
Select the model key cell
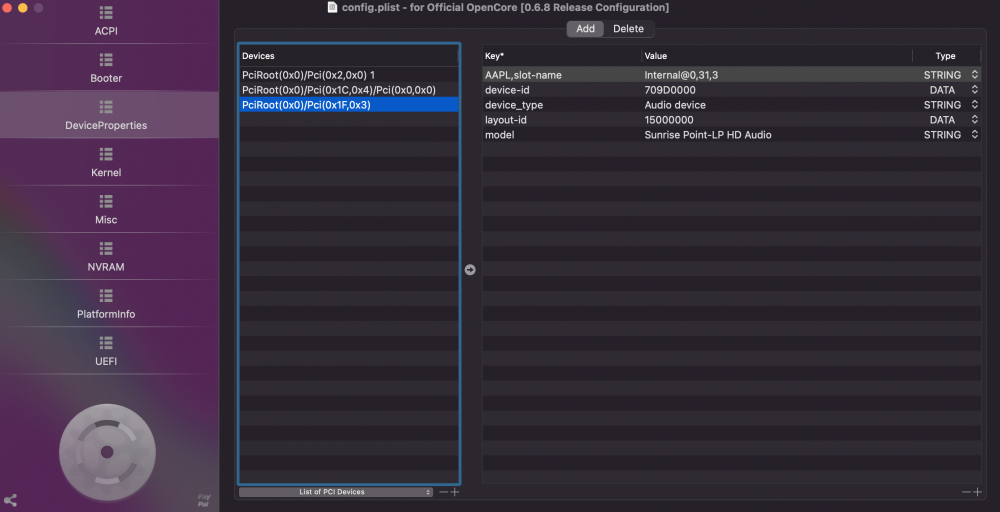coord(499,135)
